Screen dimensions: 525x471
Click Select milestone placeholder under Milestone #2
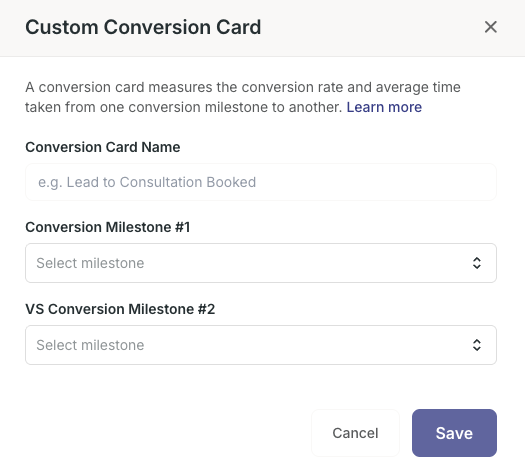[90, 345]
